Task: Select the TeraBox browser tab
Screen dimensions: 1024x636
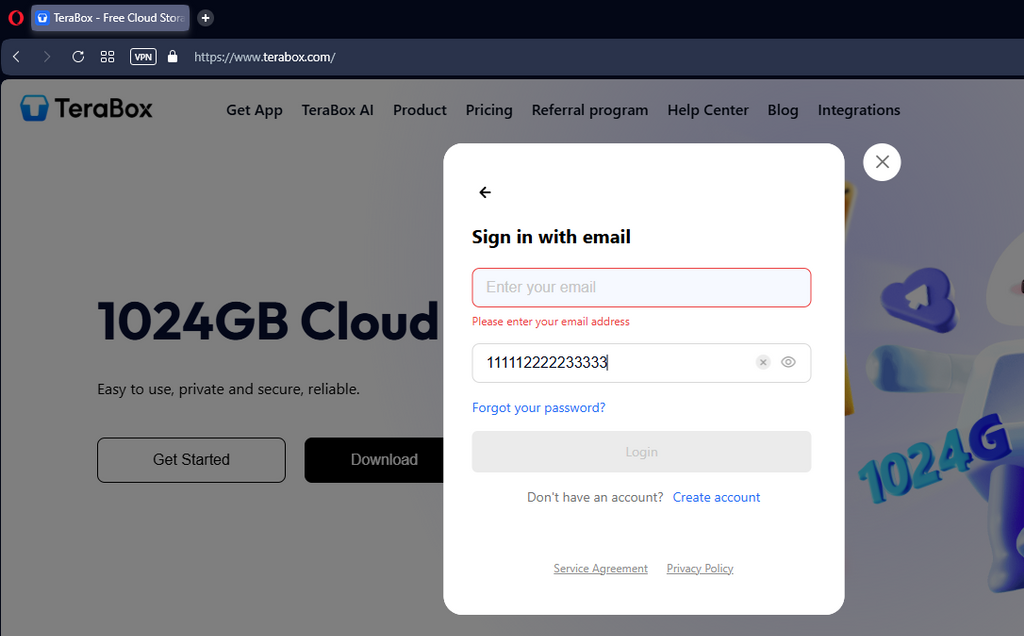Action: point(110,18)
